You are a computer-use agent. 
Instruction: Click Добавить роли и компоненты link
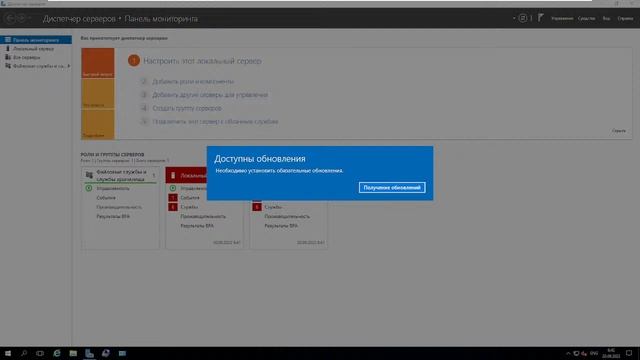[193, 82]
